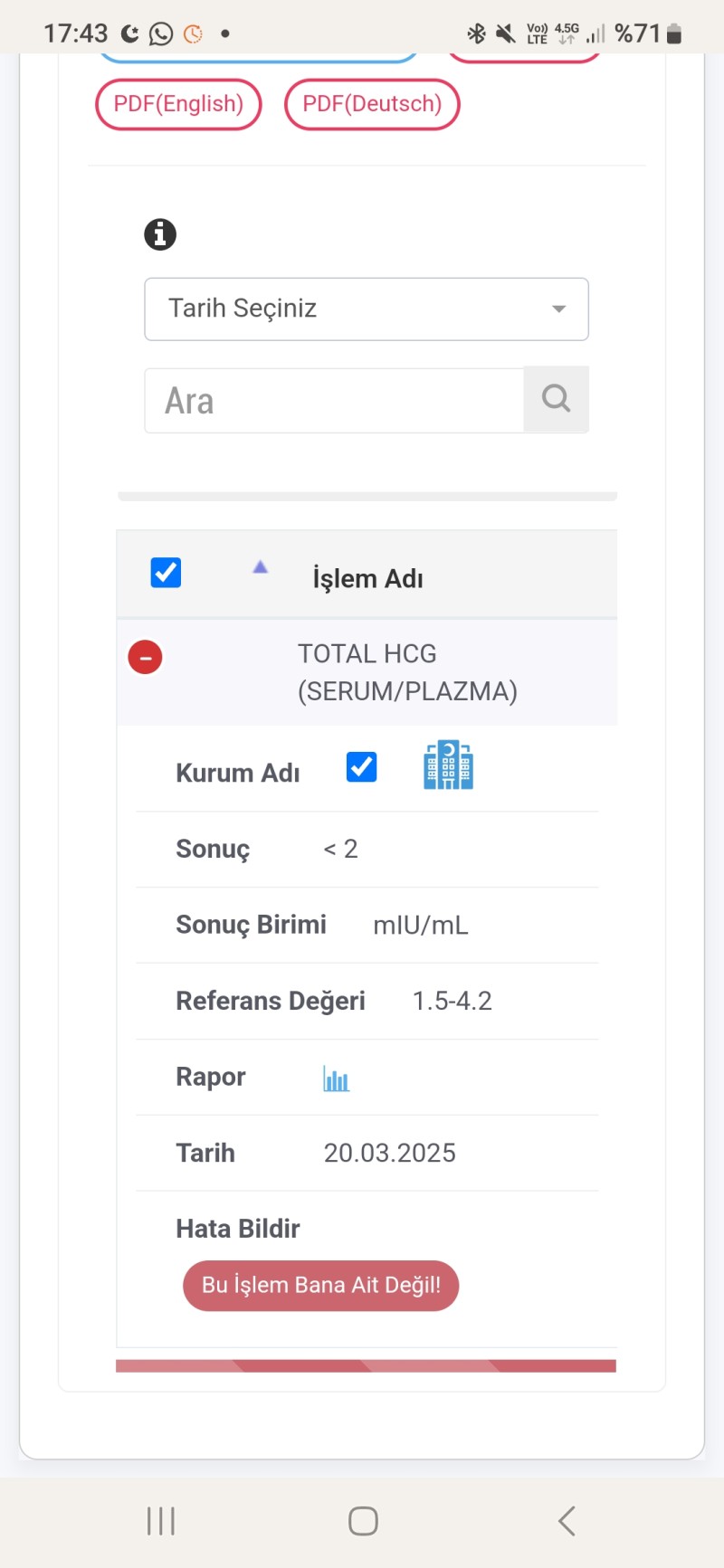This screenshot has width=724, height=1568.
Task: Tap the blue hospital building icon
Action: click(448, 765)
